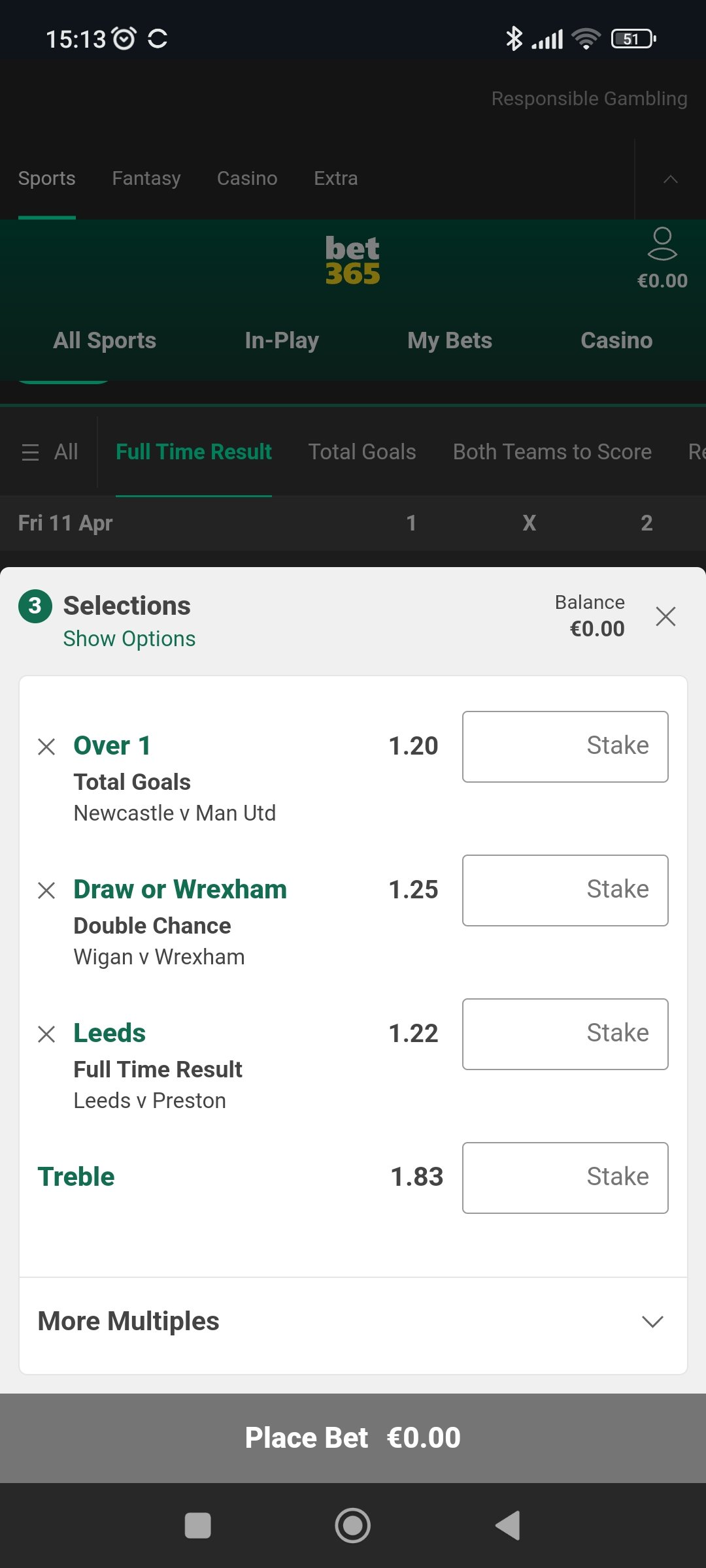The image size is (706, 1568).
Task: Tap the bet365 logo
Action: pos(353,260)
